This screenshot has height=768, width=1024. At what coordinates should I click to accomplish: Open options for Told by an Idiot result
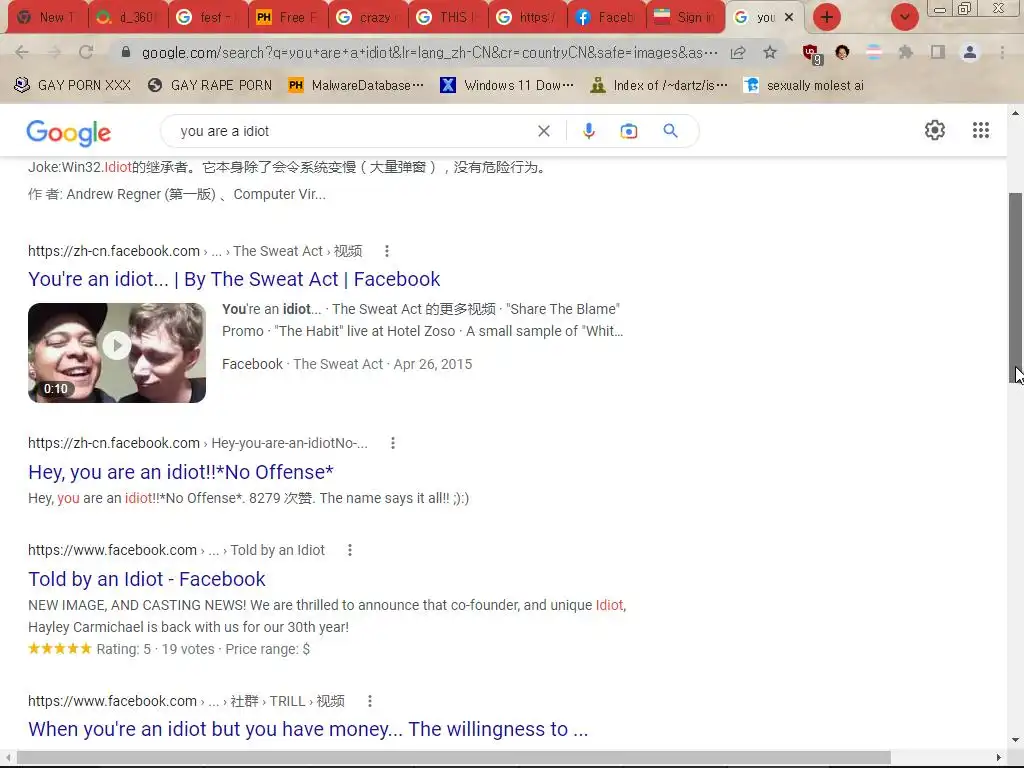click(350, 550)
